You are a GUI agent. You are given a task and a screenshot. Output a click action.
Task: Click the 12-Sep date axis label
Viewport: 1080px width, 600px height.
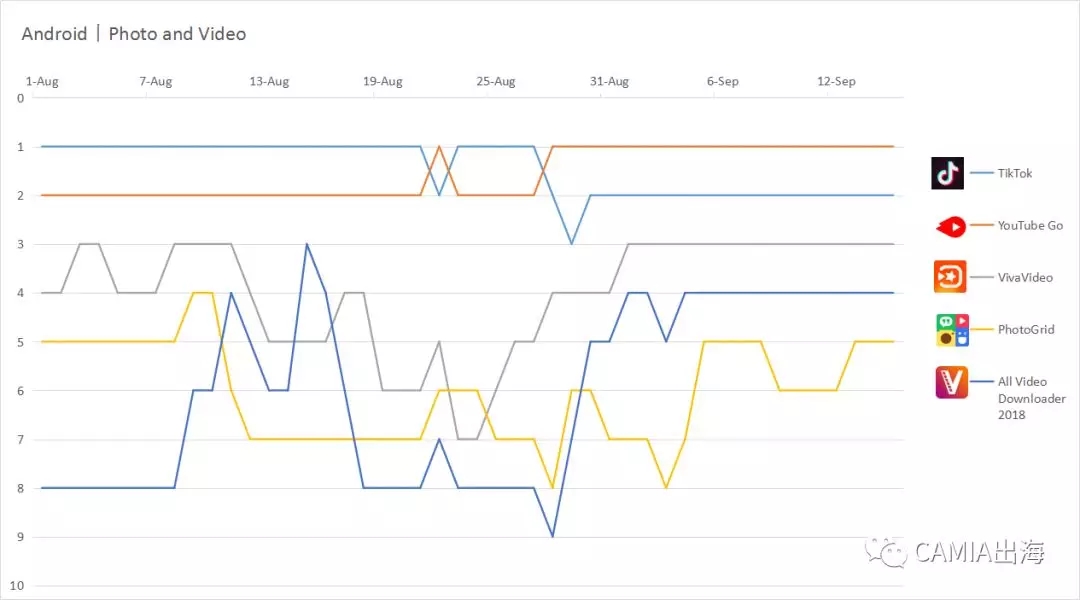[x=836, y=81]
